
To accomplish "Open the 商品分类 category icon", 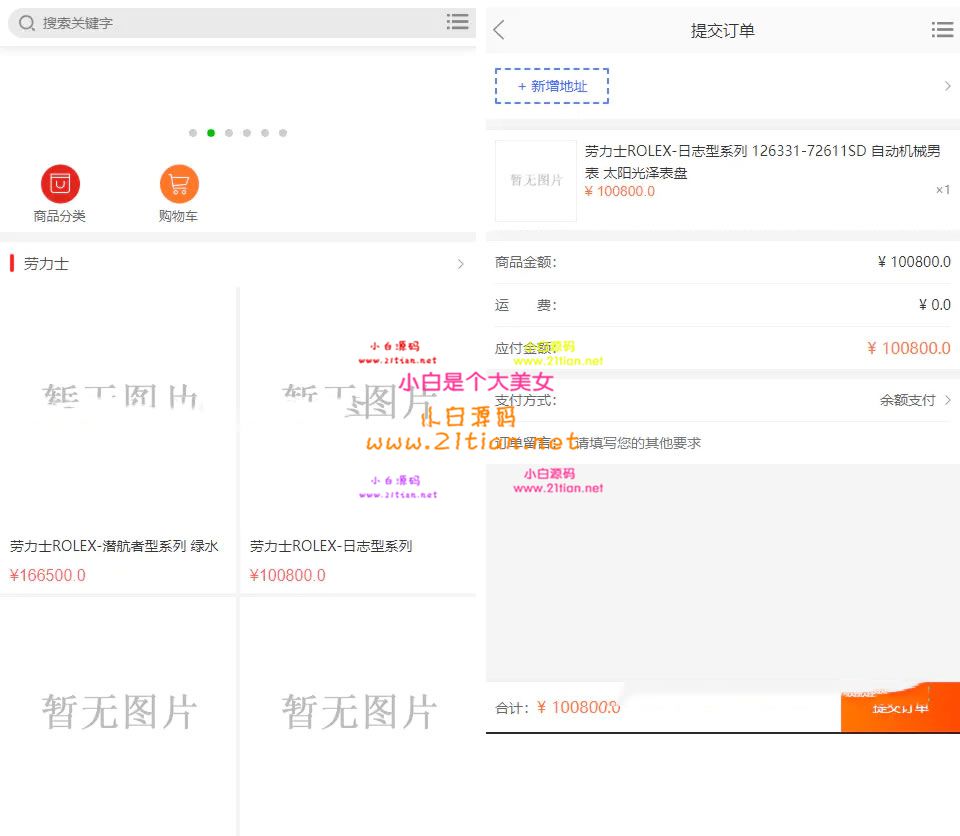I will [60, 183].
